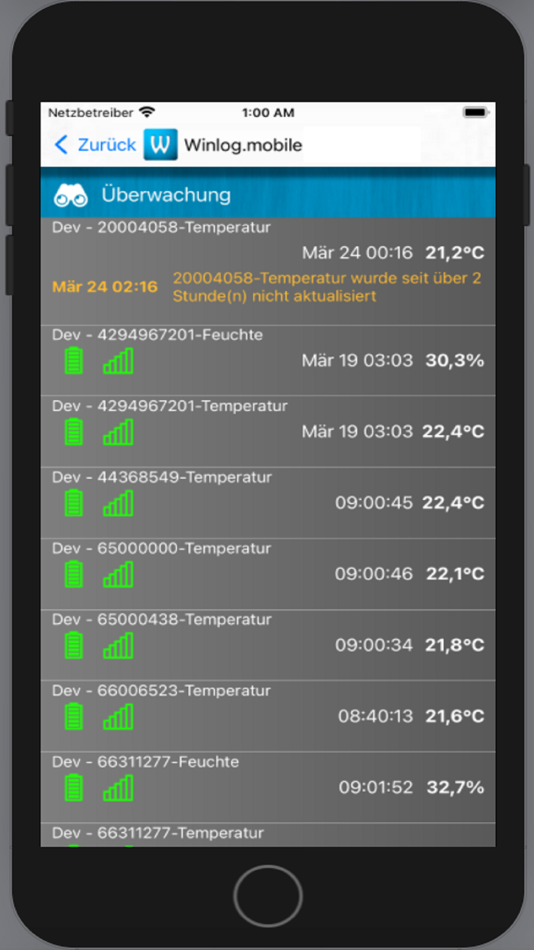The image size is (534, 950).
Task: Tap the binoculars Überwachung icon
Action: [x=71, y=196]
